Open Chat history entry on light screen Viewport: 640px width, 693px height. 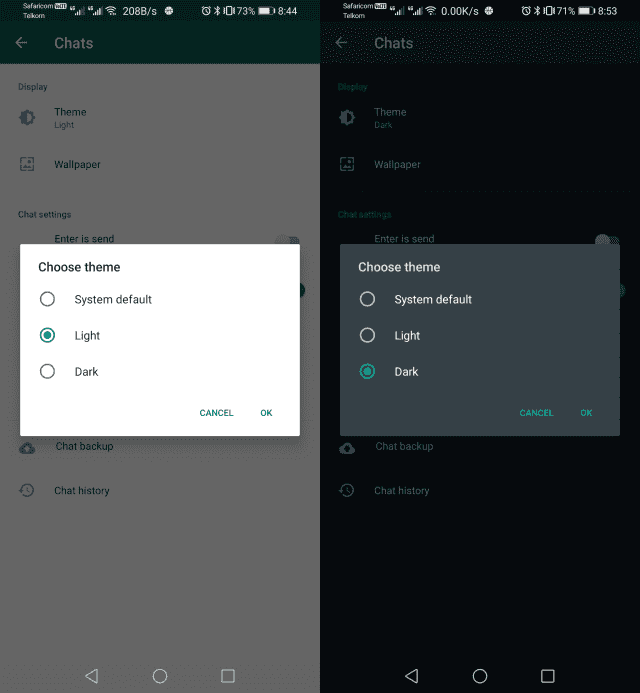point(82,491)
